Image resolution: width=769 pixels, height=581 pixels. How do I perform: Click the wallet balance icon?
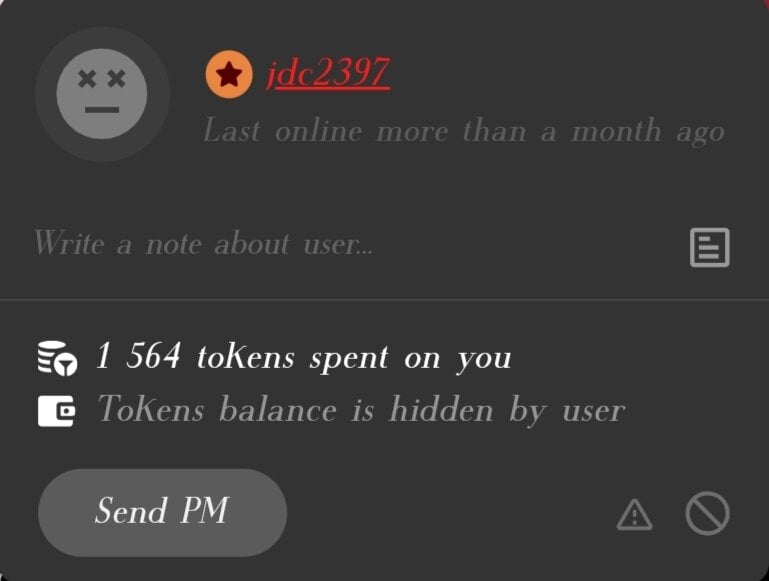56,411
